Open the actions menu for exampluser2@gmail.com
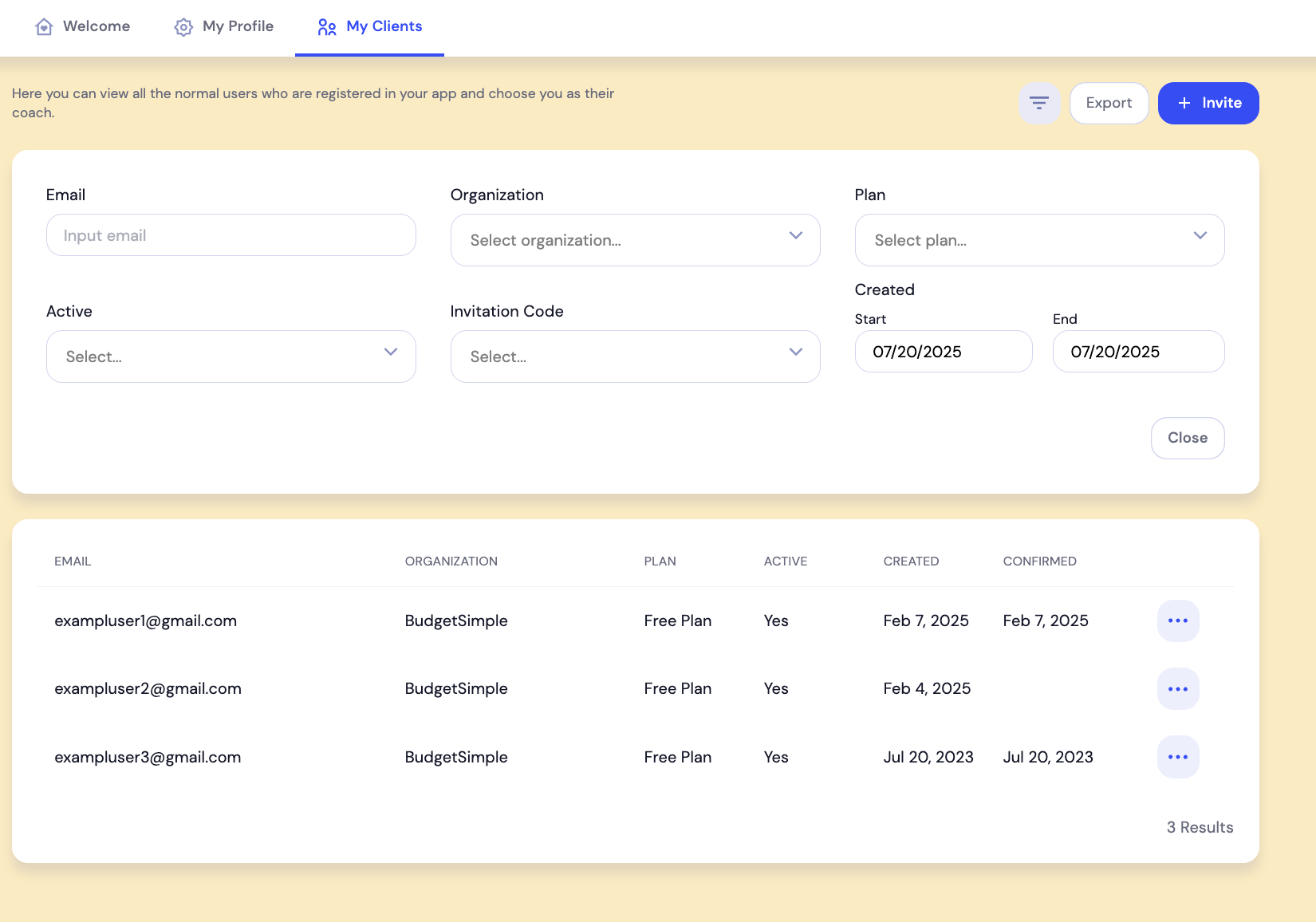 coord(1177,688)
